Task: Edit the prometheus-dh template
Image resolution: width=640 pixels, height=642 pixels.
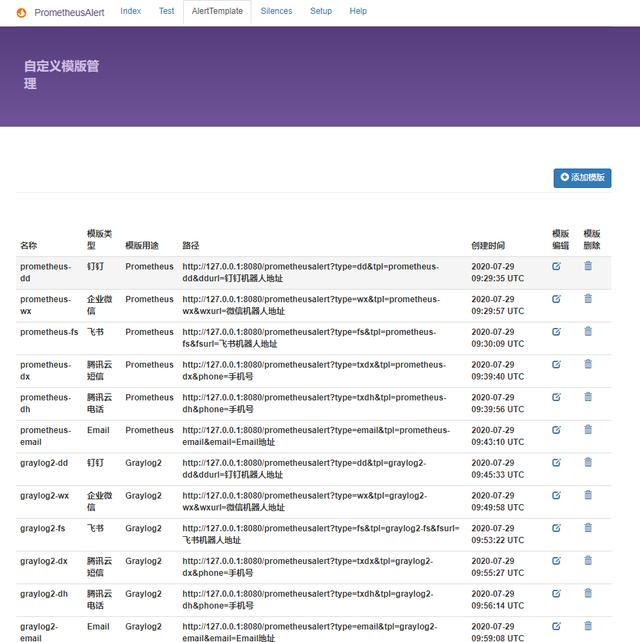Action: click(x=556, y=397)
